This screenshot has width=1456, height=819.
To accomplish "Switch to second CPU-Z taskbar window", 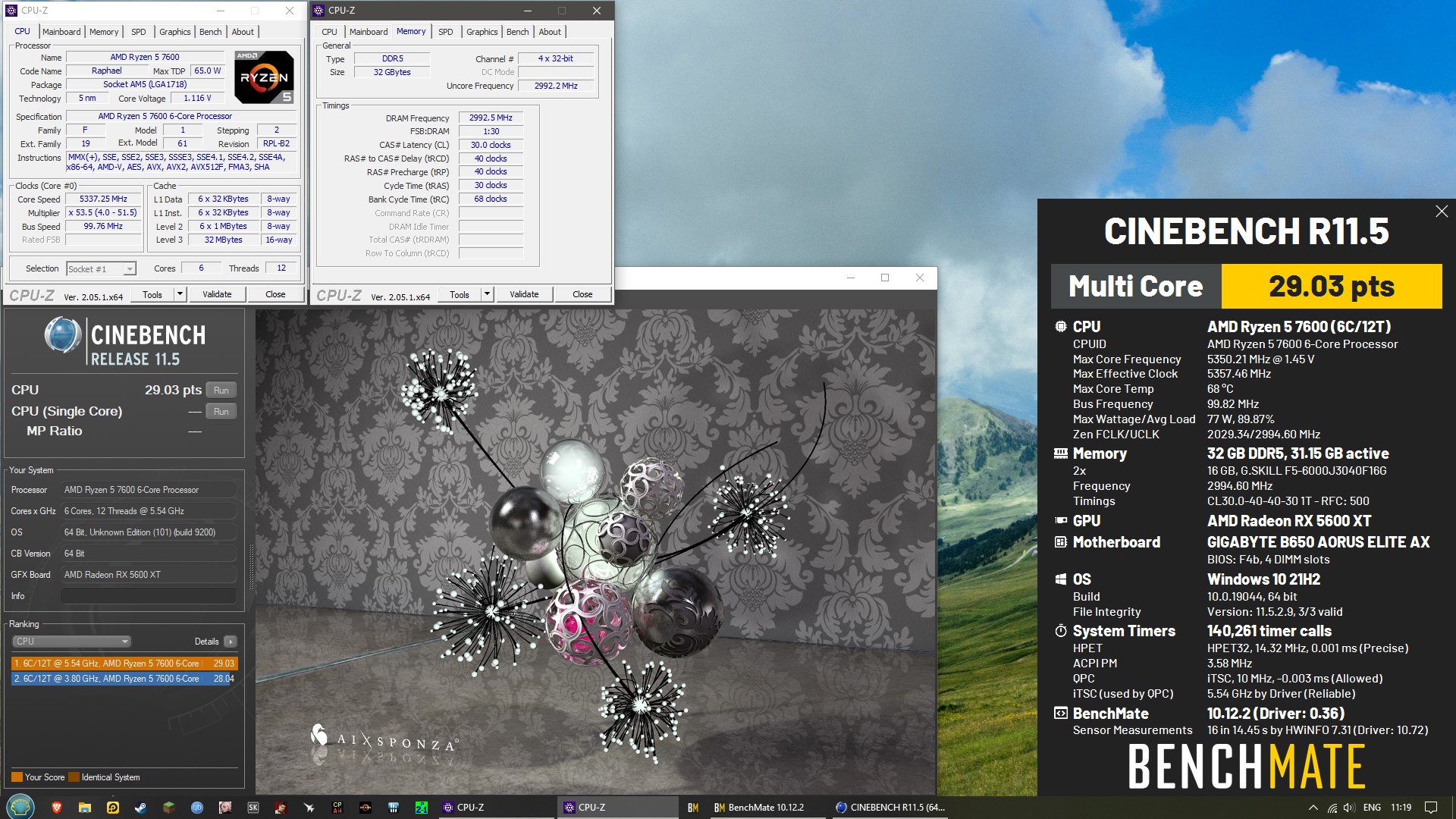I will pos(618,808).
